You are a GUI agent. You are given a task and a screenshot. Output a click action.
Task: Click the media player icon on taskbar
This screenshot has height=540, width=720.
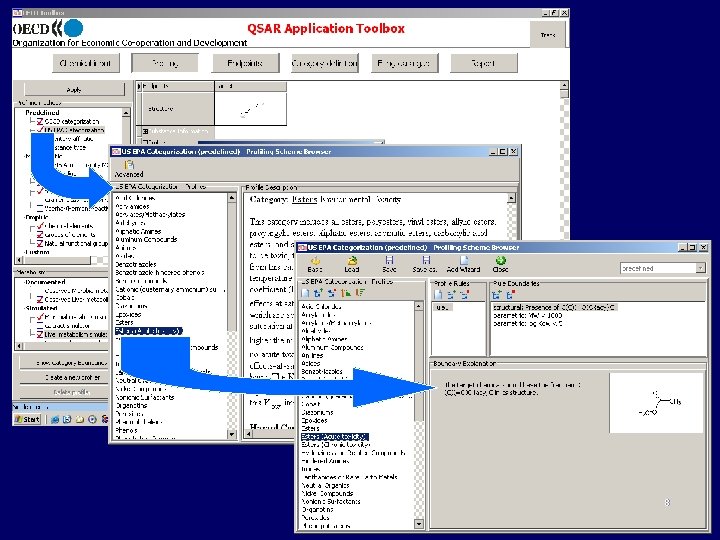92,419
